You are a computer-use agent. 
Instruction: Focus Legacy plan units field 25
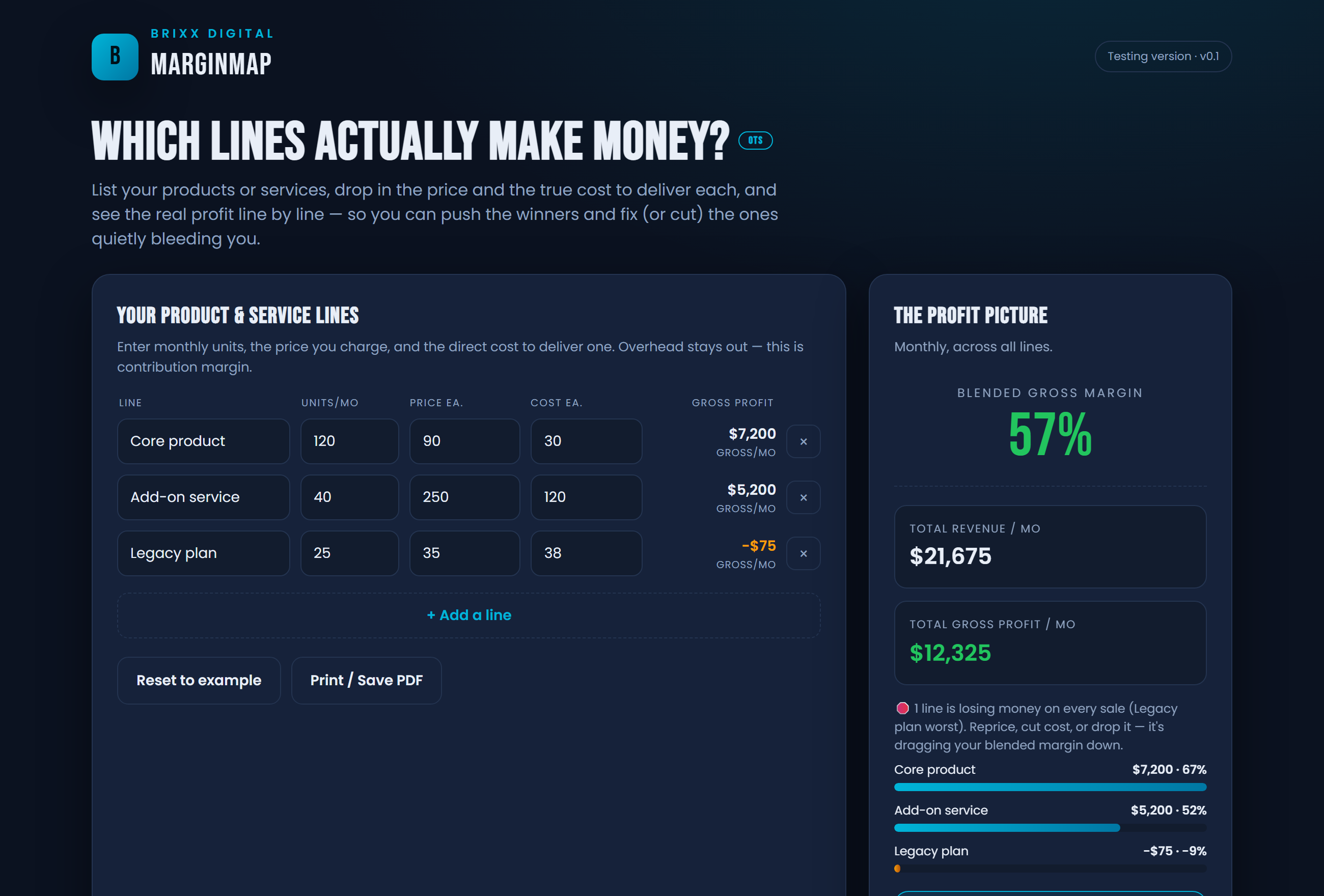tap(350, 553)
